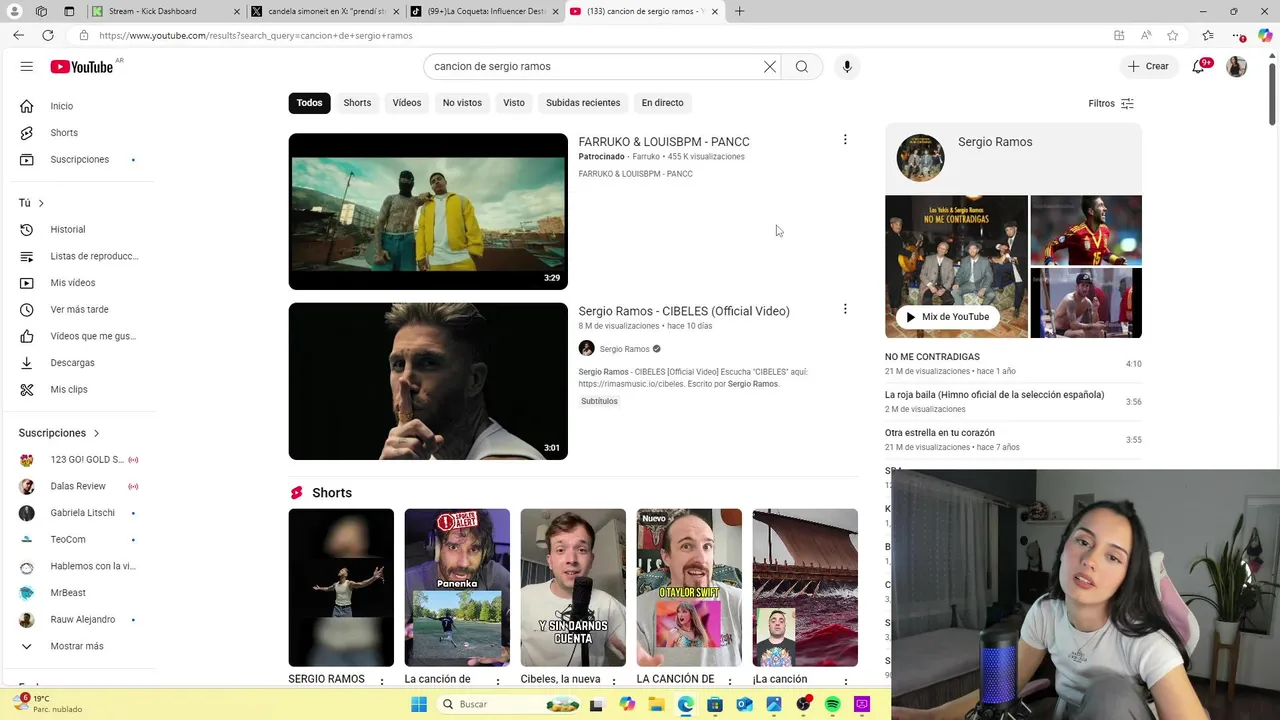Image resolution: width=1280 pixels, height=720 pixels.
Task: Play the FARRUKO & LOUISBPM - PANCC thumbnail
Action: pos(428,212)
